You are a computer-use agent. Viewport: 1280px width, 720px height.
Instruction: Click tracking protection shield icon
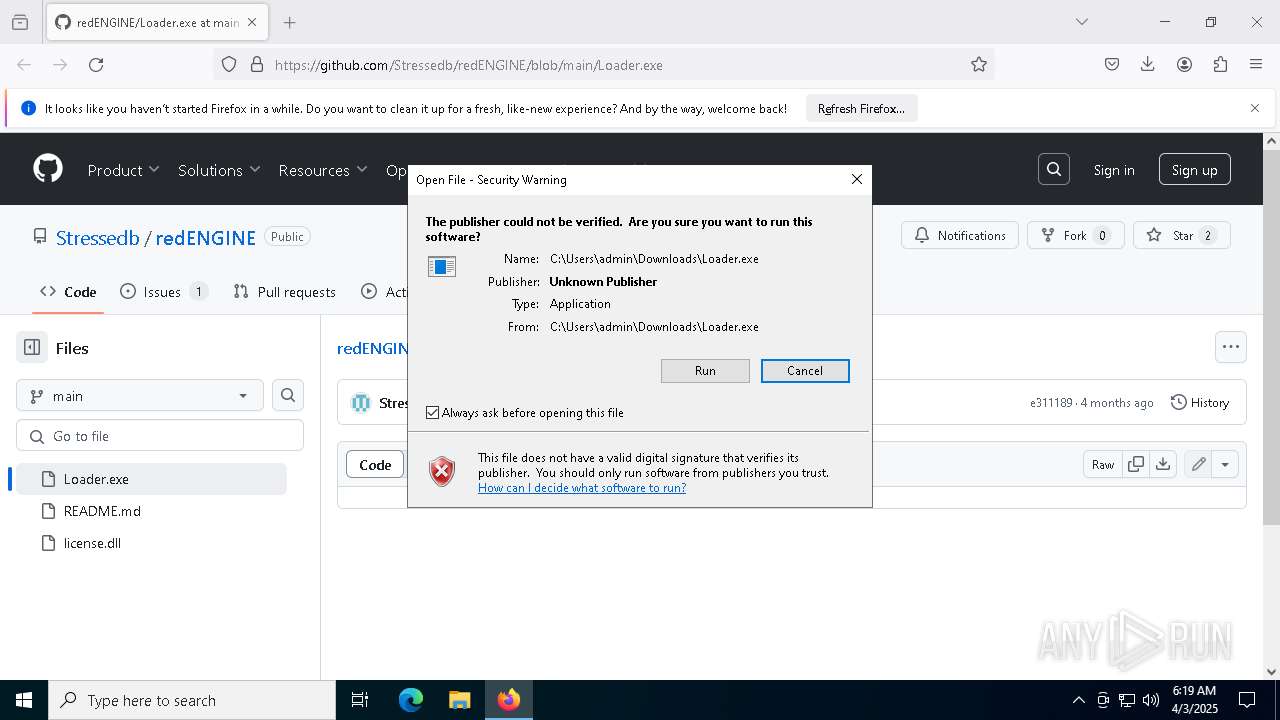pyautogui.click(x=229, y=65)
